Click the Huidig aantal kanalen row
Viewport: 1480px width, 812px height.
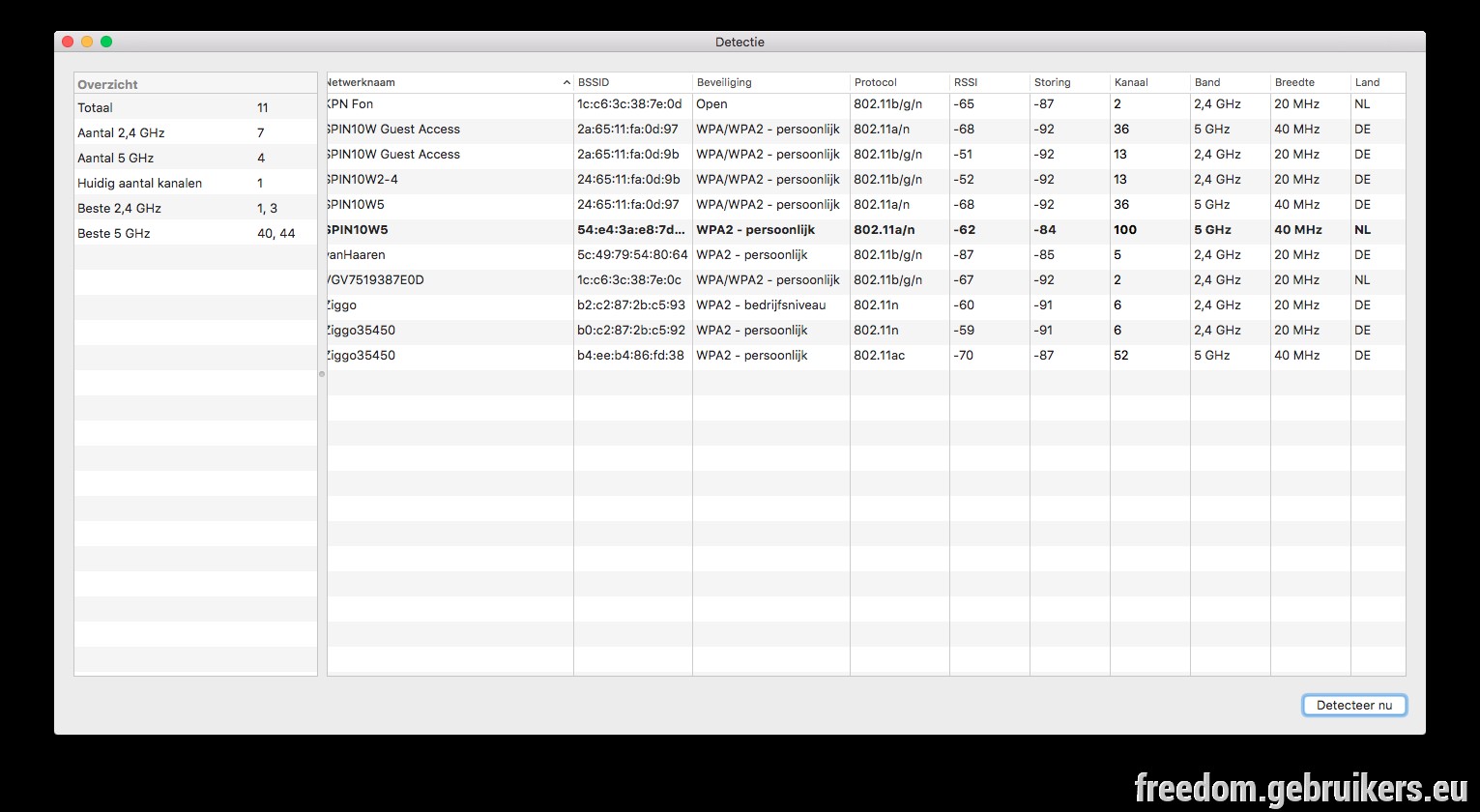[x=195, y=184]
